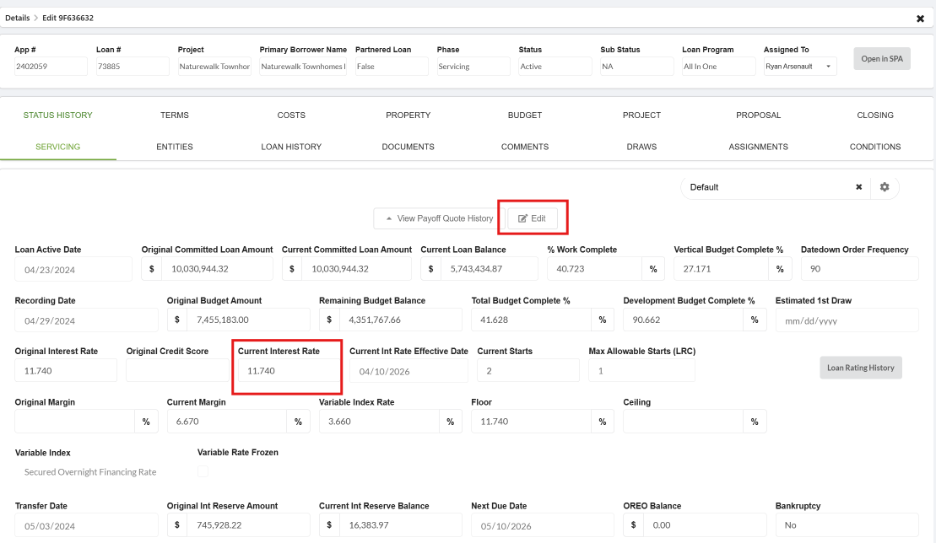View the Loan History tab

click(291, 147)
